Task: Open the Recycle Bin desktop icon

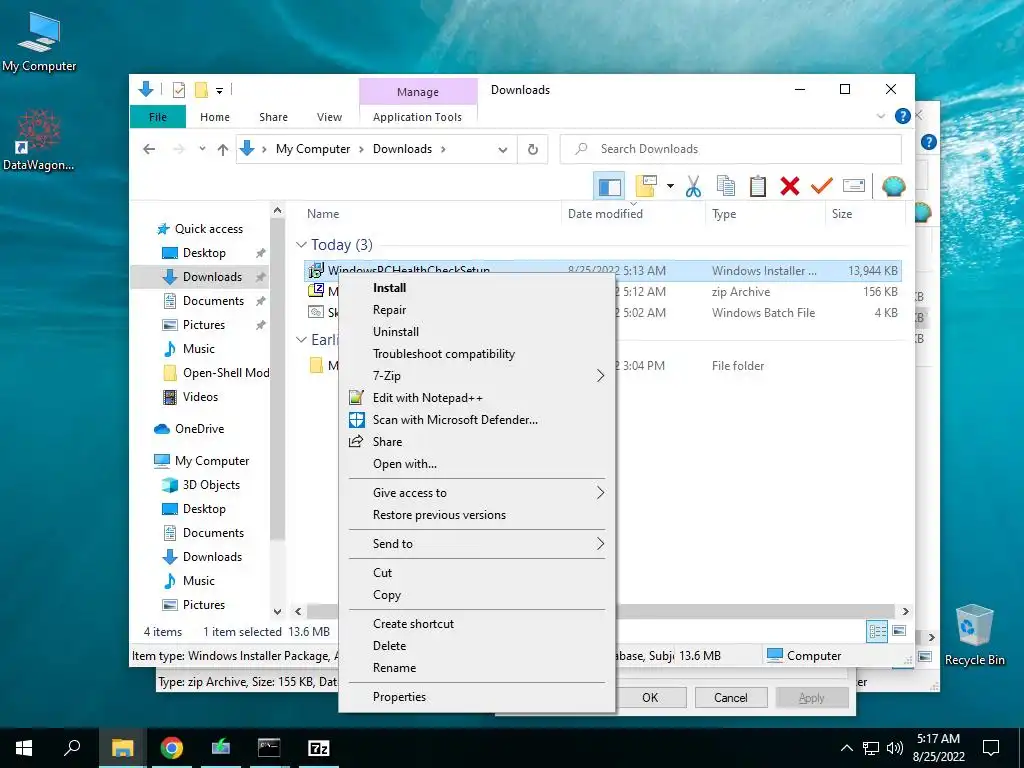Action: 974,635
